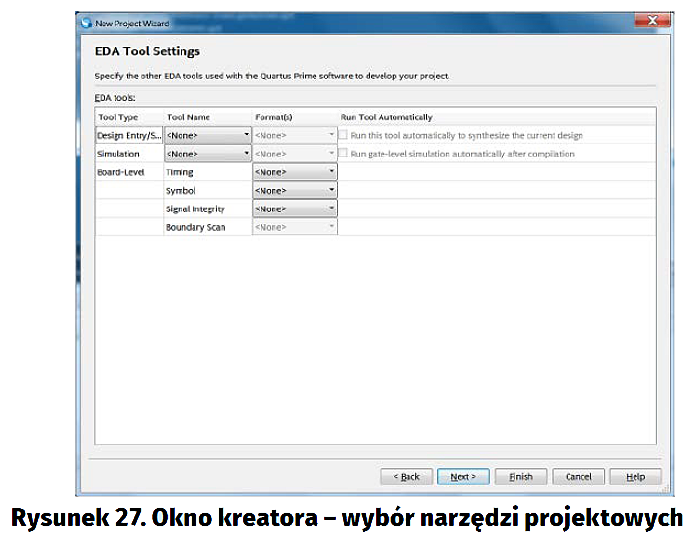Enable run tool automatically to synthesize design
This screenshot has height=541, width=697.
[344, 135]
